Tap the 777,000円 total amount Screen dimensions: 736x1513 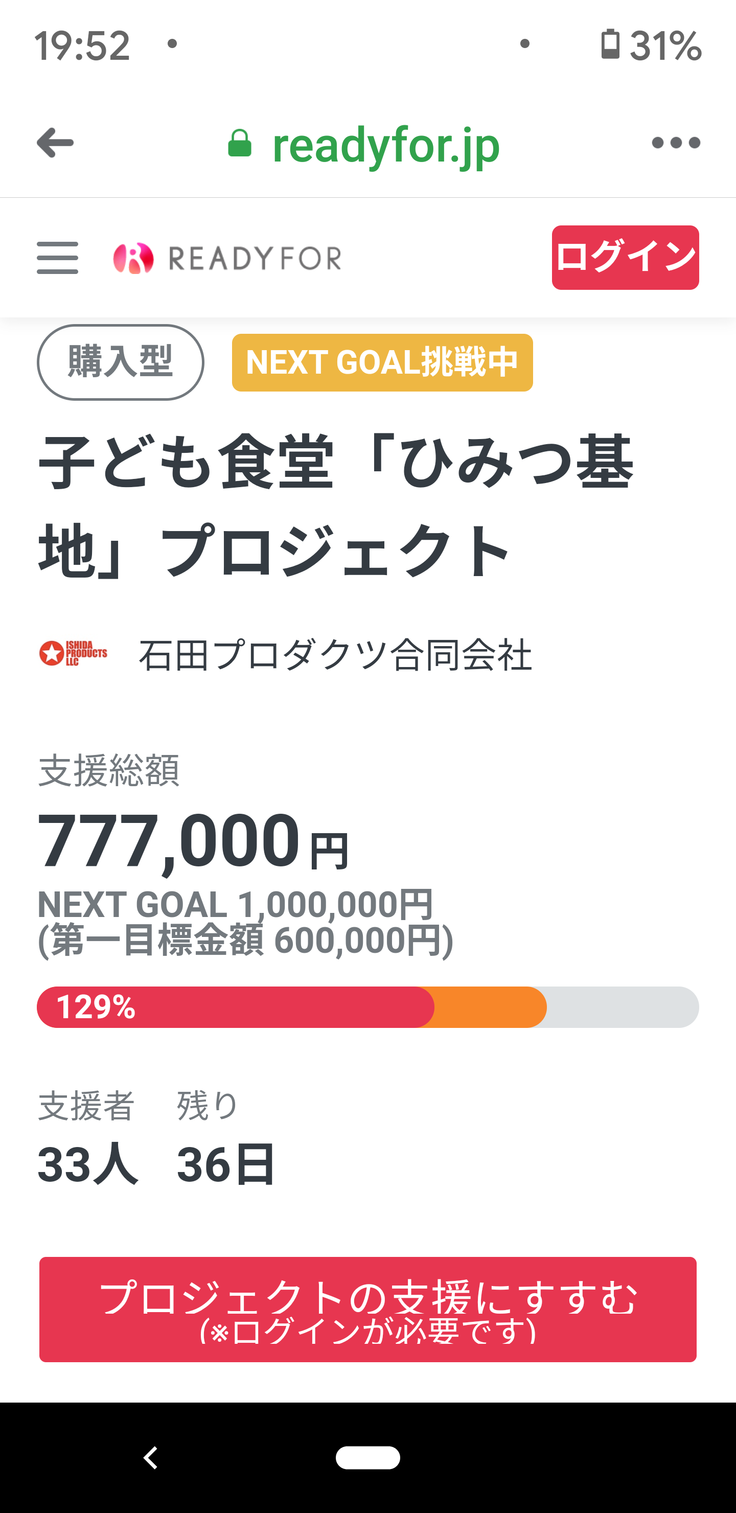pos(192,842)
